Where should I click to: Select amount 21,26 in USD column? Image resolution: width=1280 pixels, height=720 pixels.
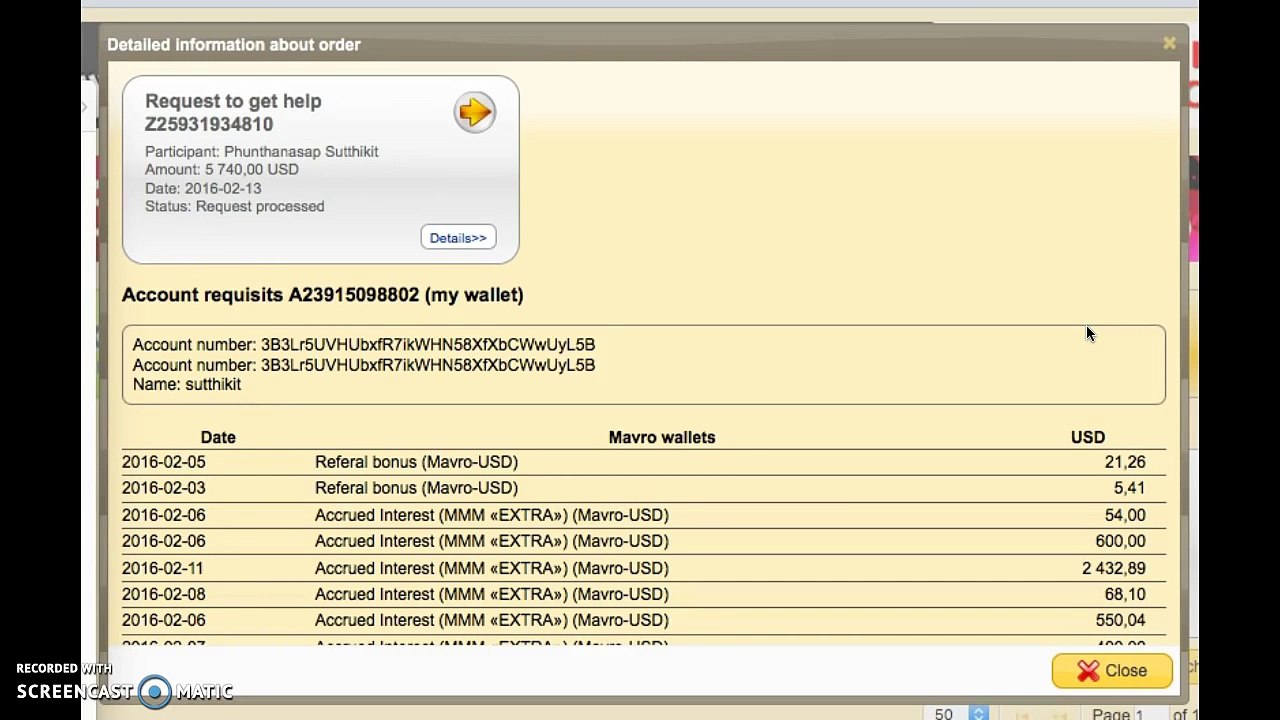[1125, 462]
